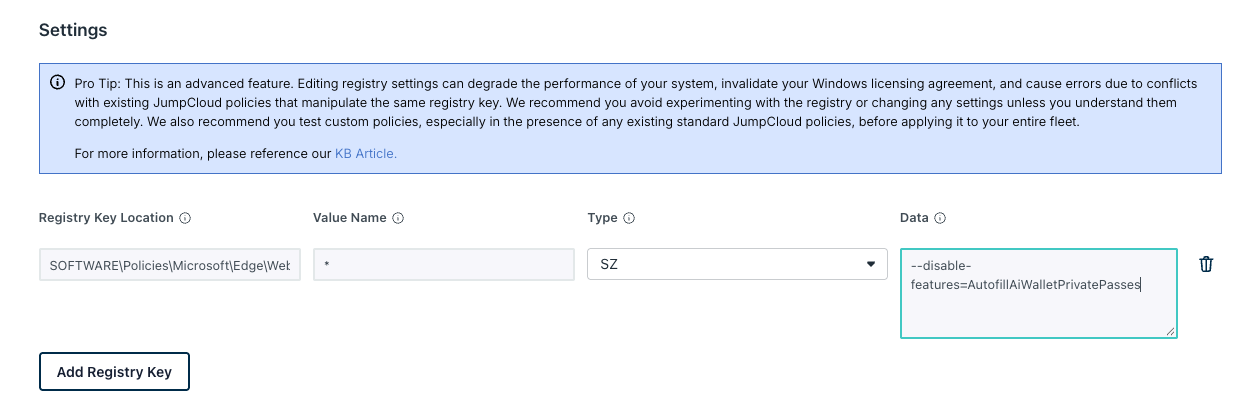Click the Type label text
Screen dimensions: 1238x399
point(602,218)
